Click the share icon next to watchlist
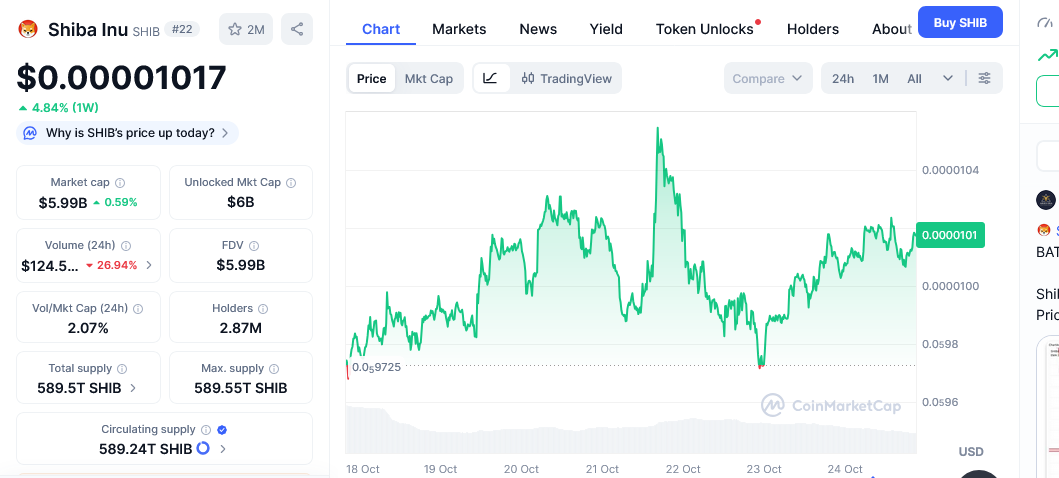1059x478 pixels. click(297, 30)
